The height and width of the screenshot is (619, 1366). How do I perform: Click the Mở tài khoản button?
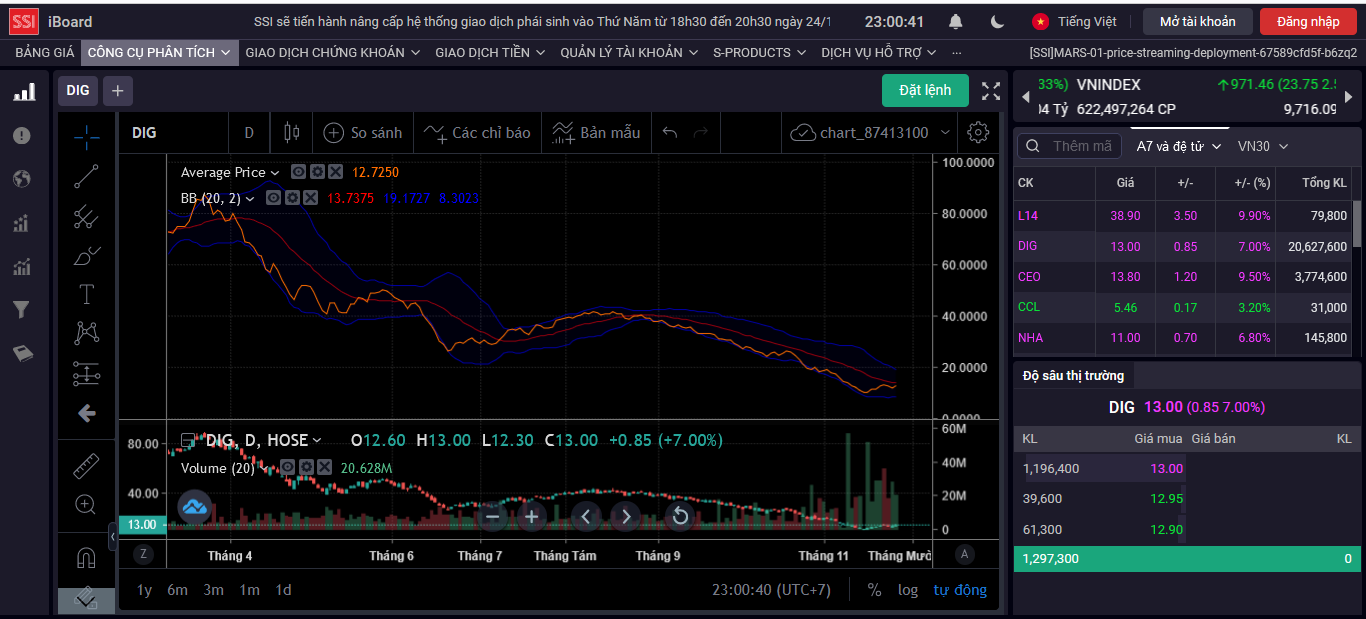[1198, 21]
